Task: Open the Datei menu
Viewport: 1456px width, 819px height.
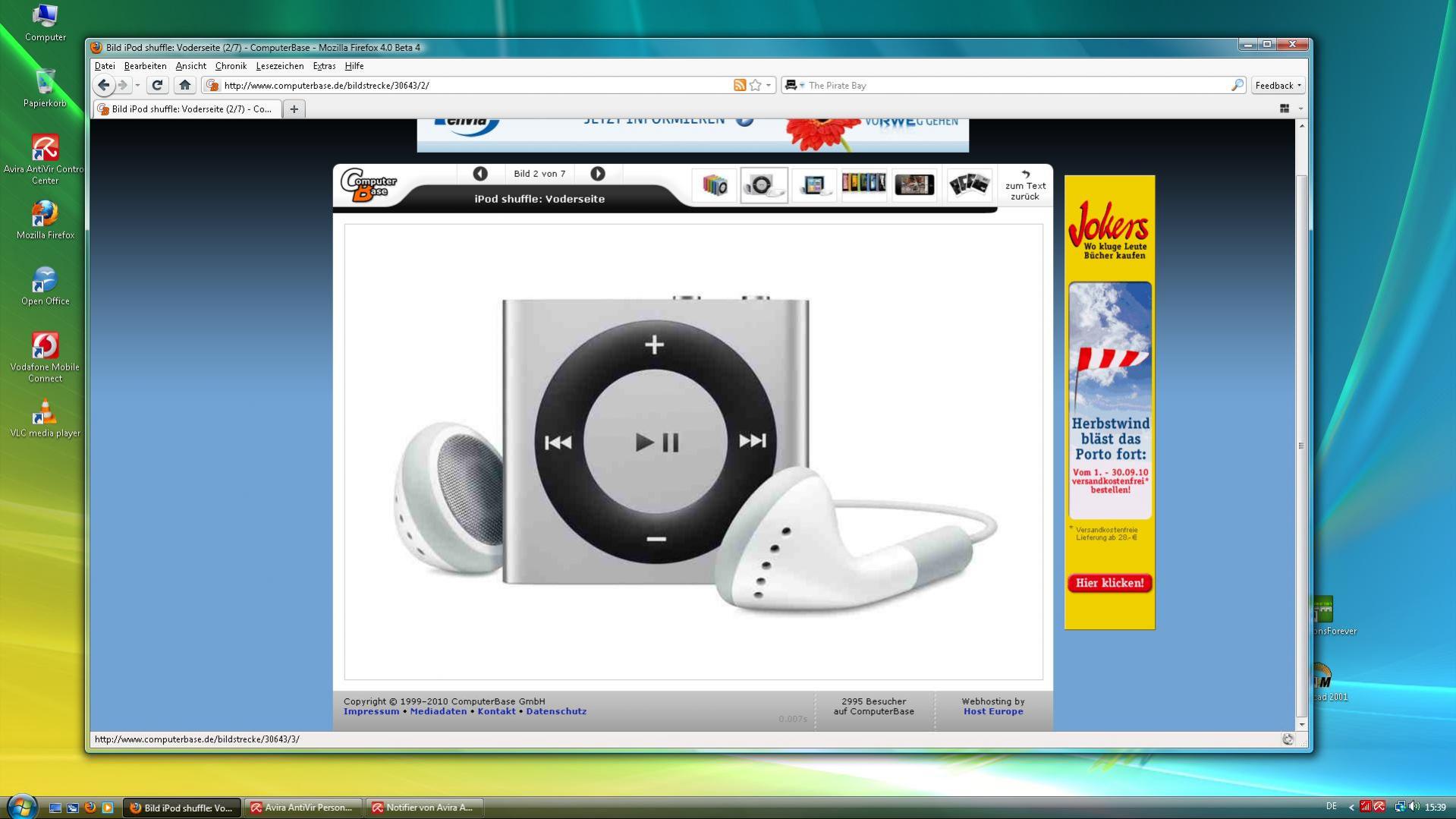Action: pyautogui.click(x=105, y=66)
